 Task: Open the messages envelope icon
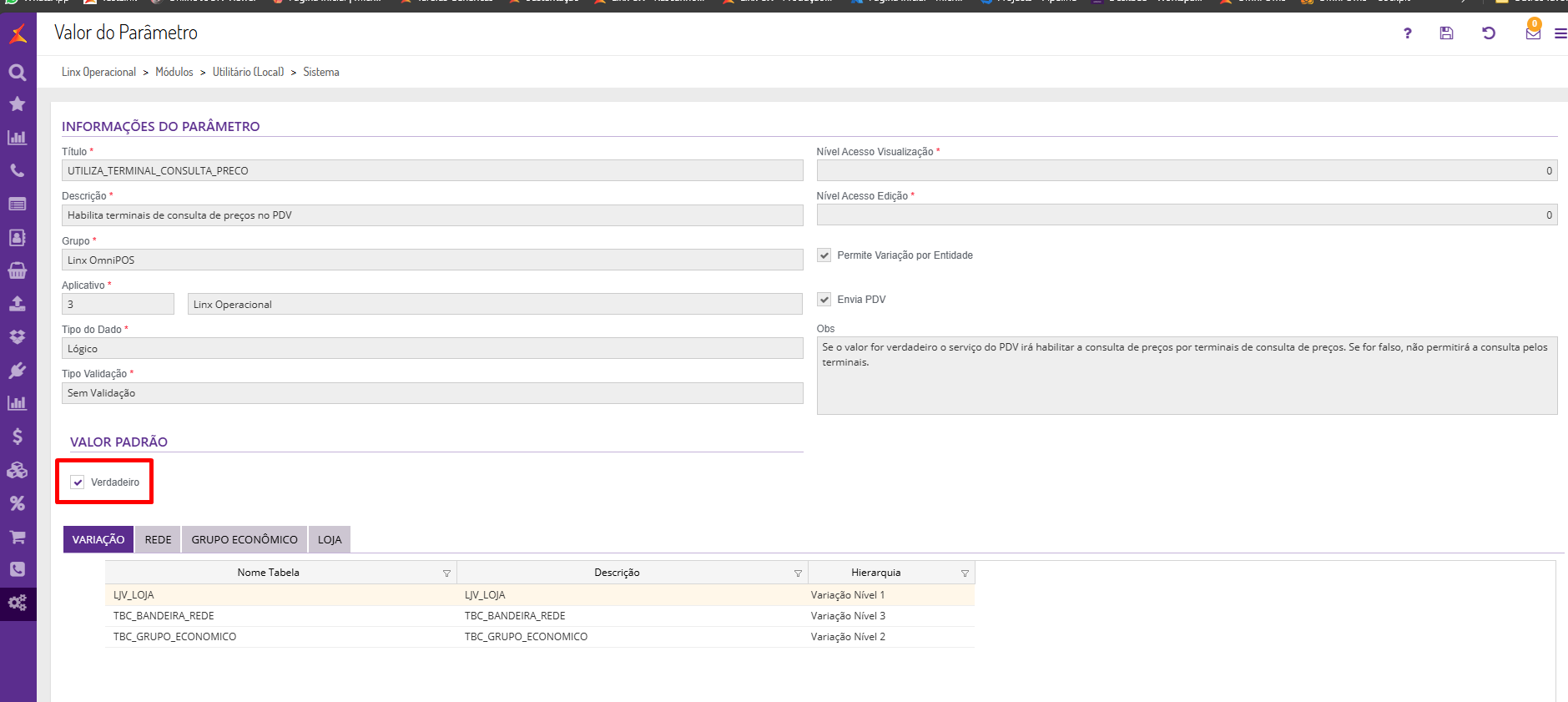pos(1533,33)
